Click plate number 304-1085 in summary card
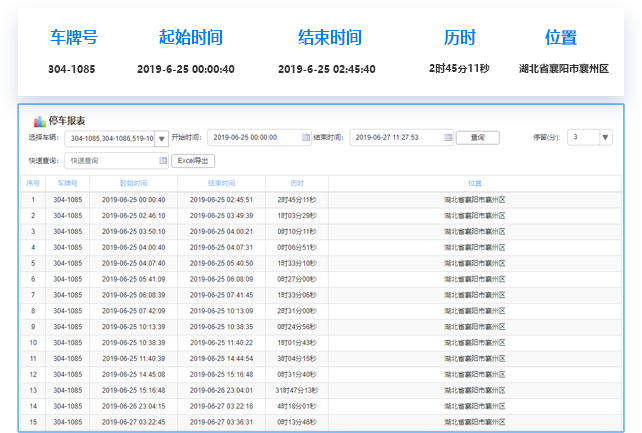642x433 pixels. (72, 69)
